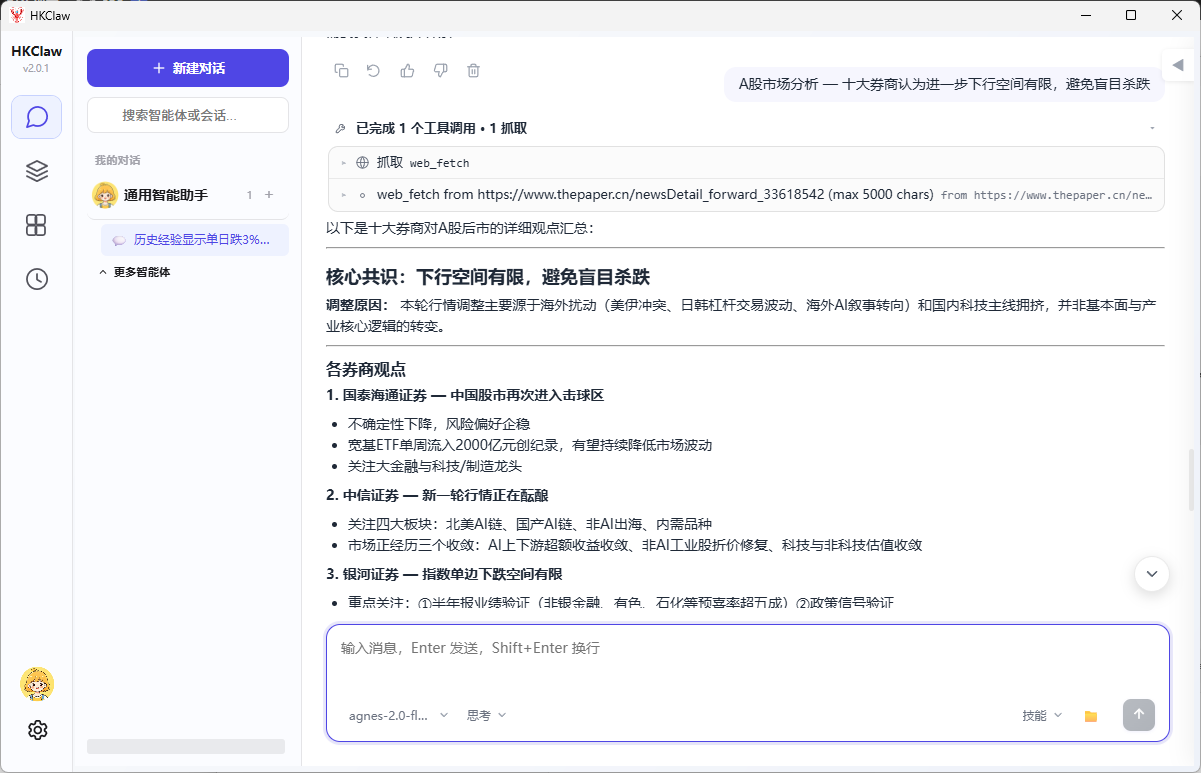Click bullet 不确定性下降，风险偏好企稳
1201x773 pixels.
[439, 424]
